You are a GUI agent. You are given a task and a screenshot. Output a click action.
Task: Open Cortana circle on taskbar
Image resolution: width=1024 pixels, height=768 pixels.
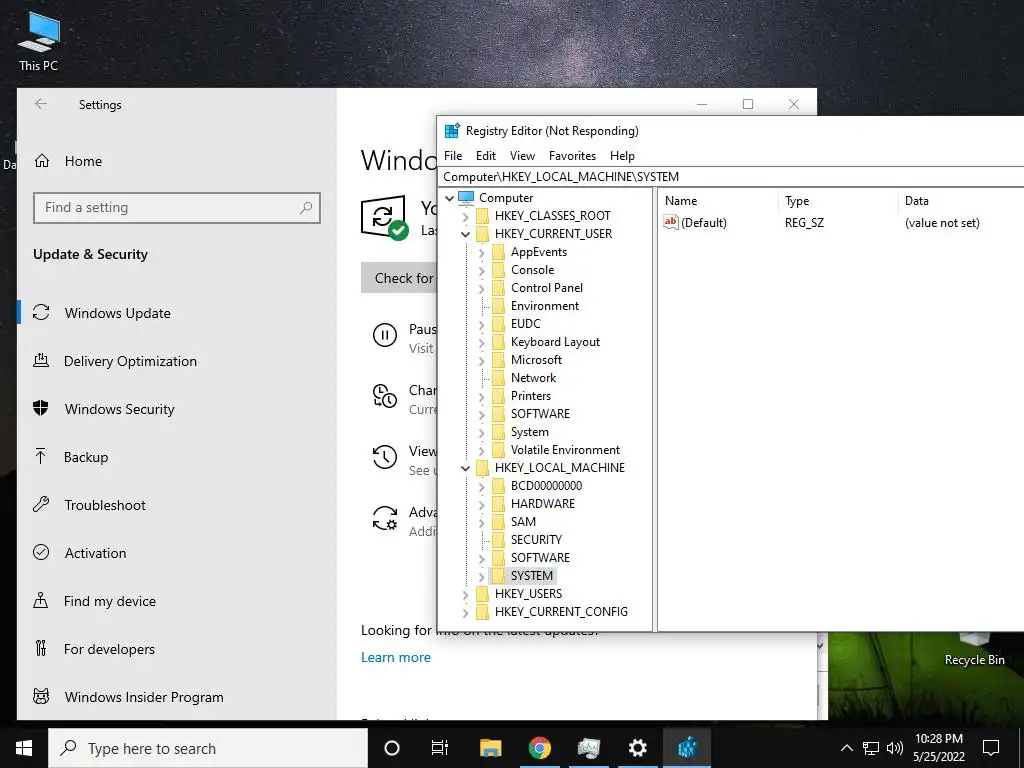tap(392, 748)
